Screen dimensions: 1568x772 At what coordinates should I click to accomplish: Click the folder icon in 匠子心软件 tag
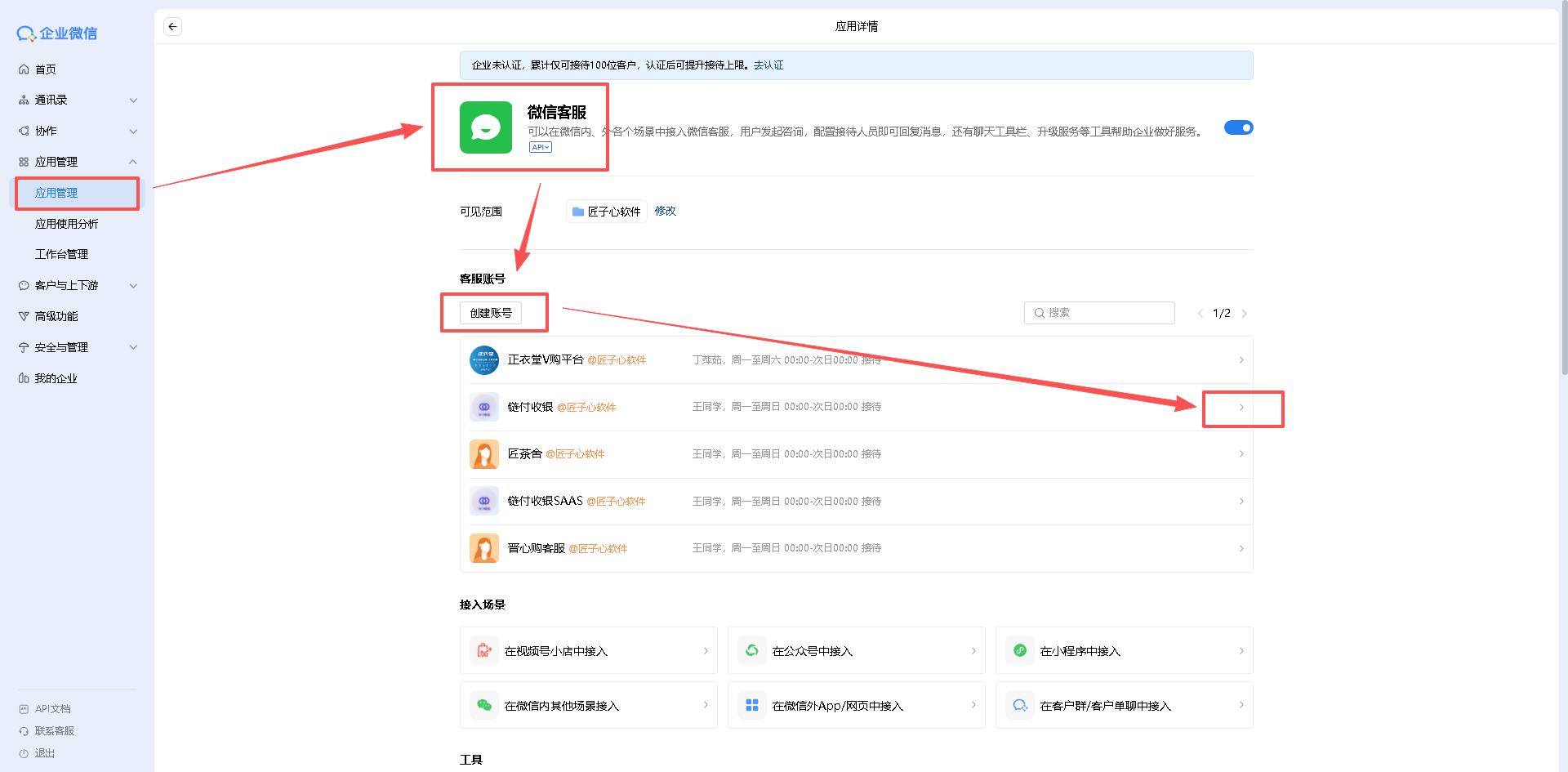tap(578, 212)
